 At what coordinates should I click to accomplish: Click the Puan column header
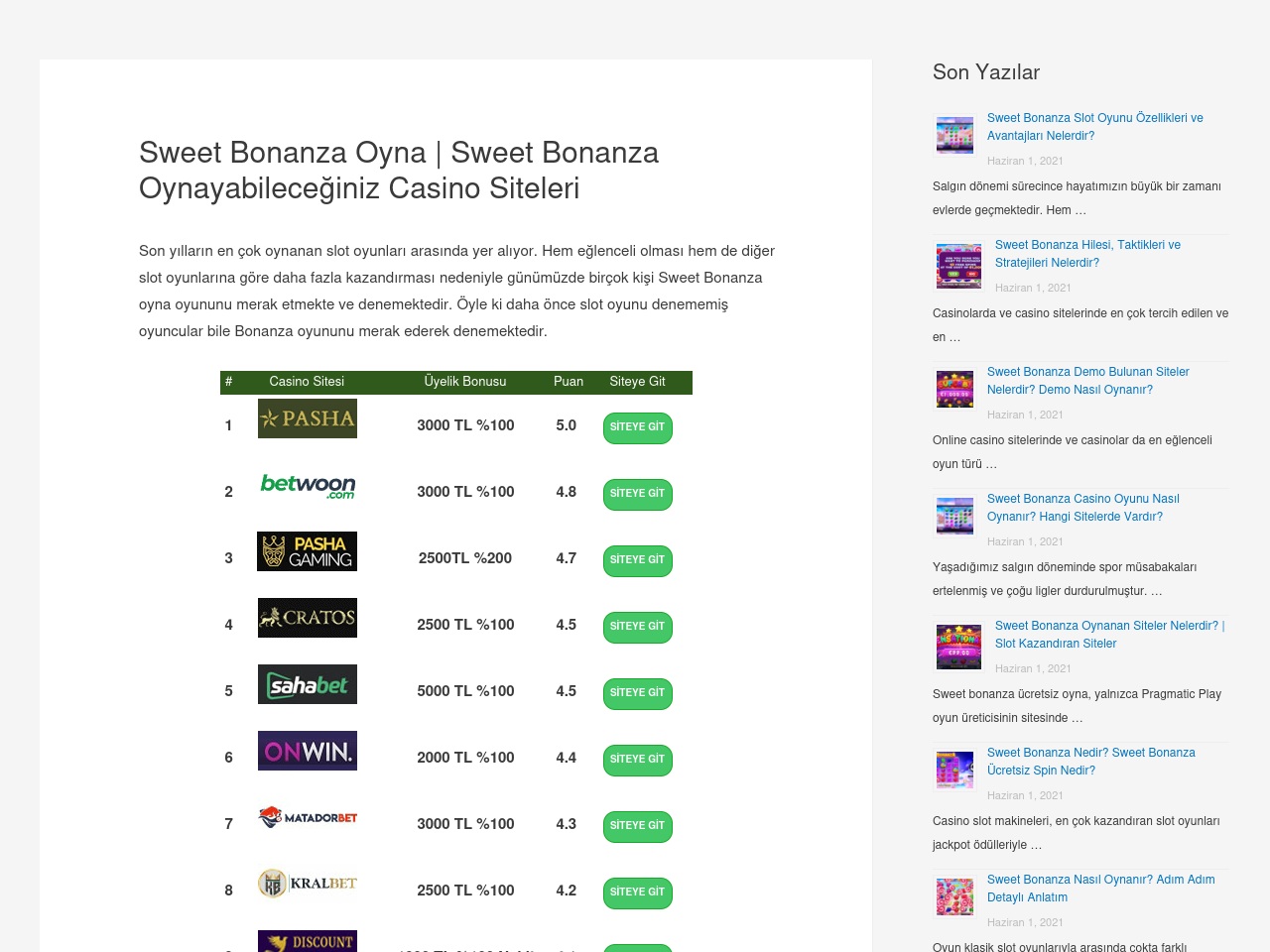[x=569, y=382]
